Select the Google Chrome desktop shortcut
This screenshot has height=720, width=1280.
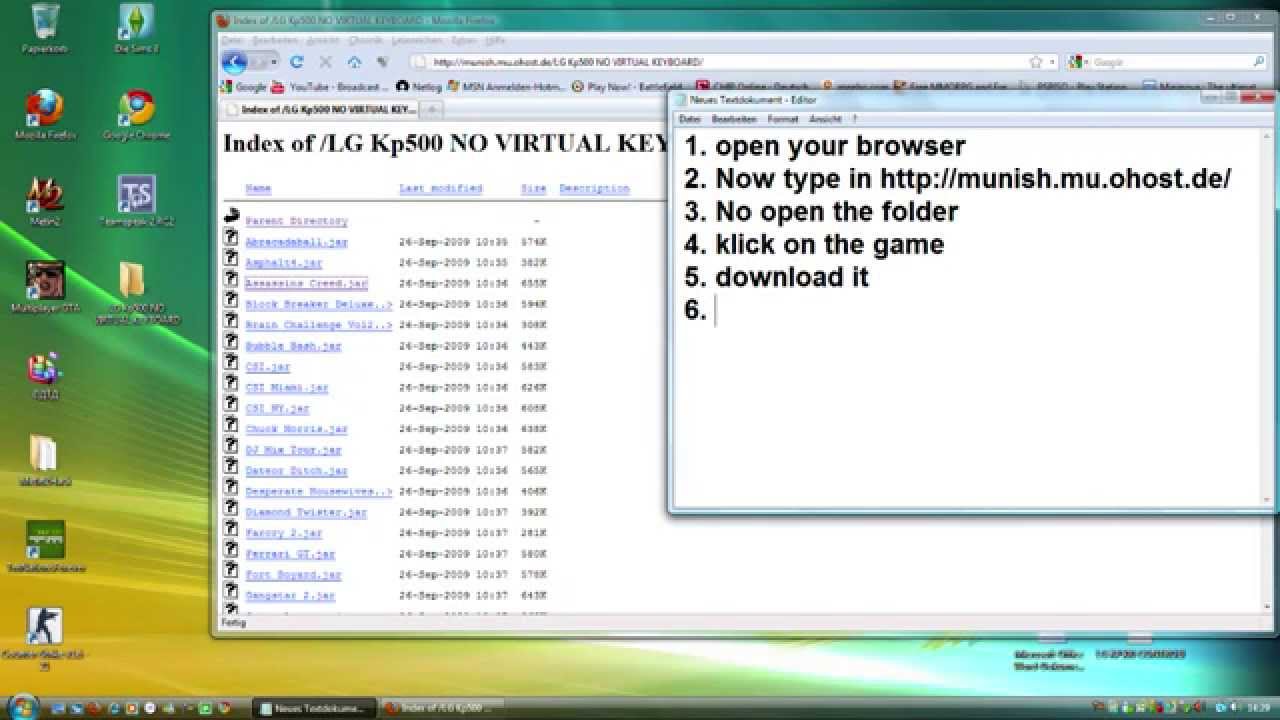pyautogui.click(x=136, y=114)
